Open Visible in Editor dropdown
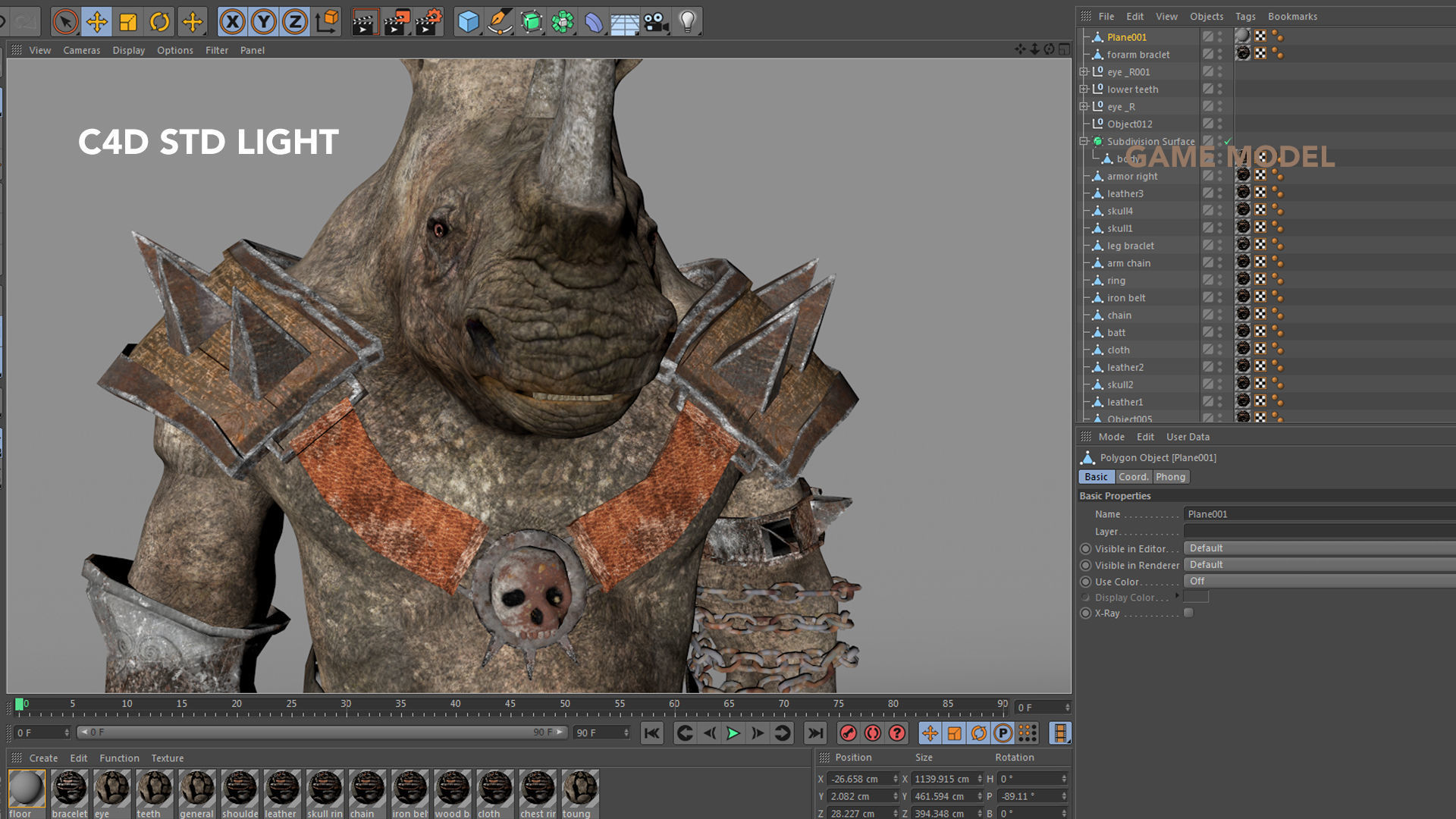 pyautogui.click(x=1319, y=548)
